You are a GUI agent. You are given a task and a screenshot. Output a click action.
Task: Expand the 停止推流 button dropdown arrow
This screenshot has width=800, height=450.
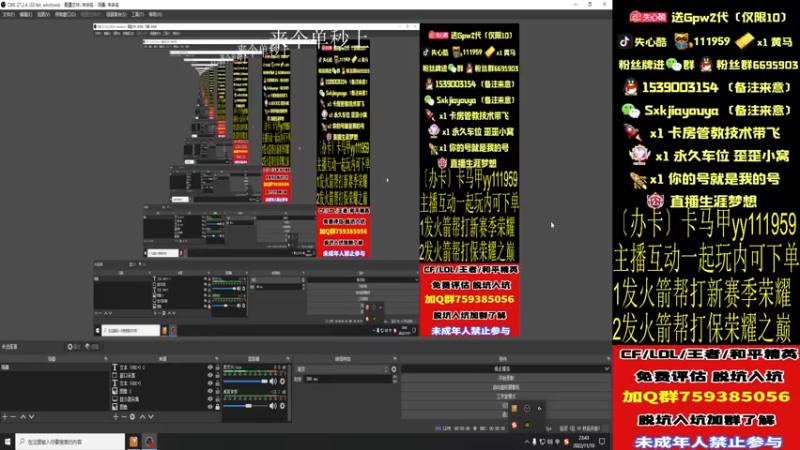pyautogui.click(x=607, y=369)
